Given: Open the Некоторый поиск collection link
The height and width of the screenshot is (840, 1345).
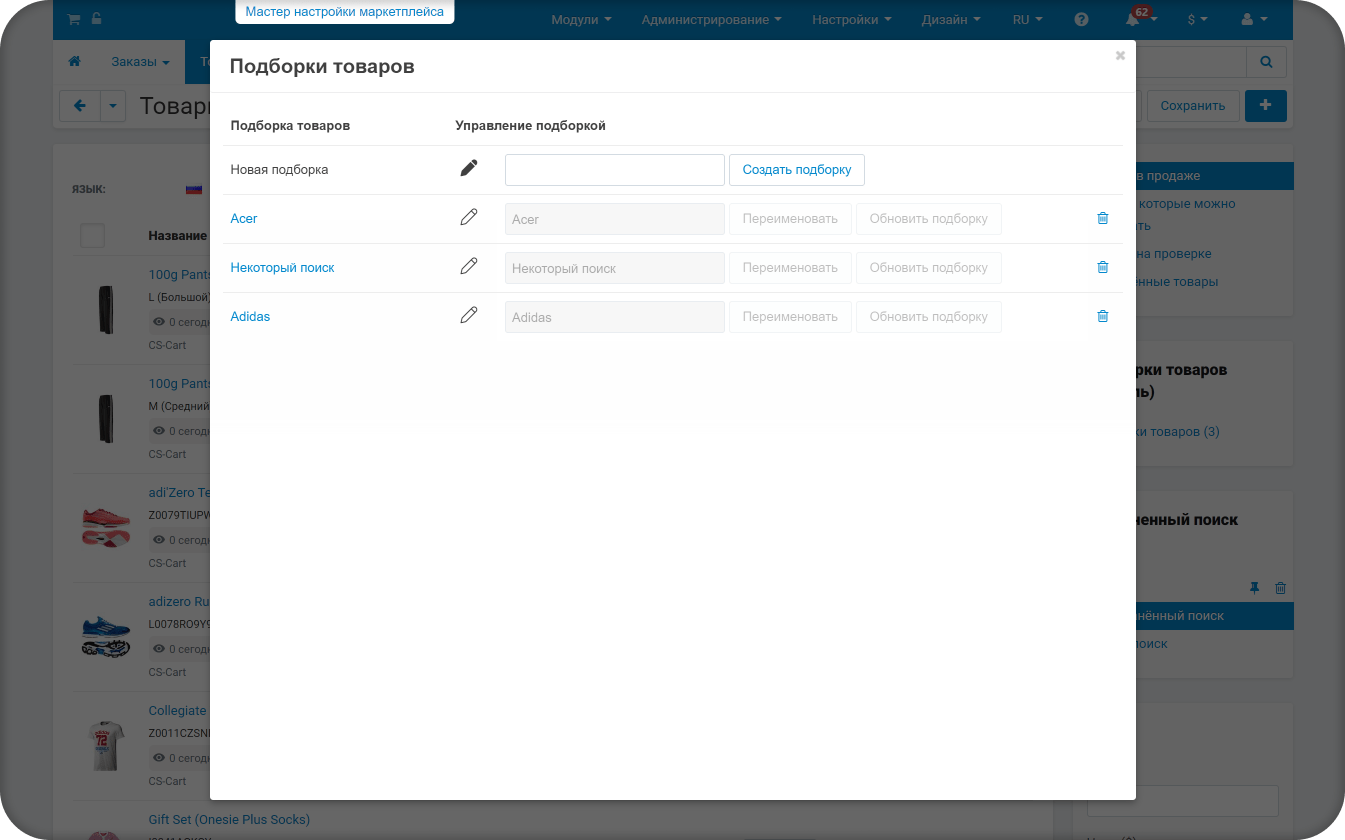Looking at the screenshot, I should tap(282, 267).
